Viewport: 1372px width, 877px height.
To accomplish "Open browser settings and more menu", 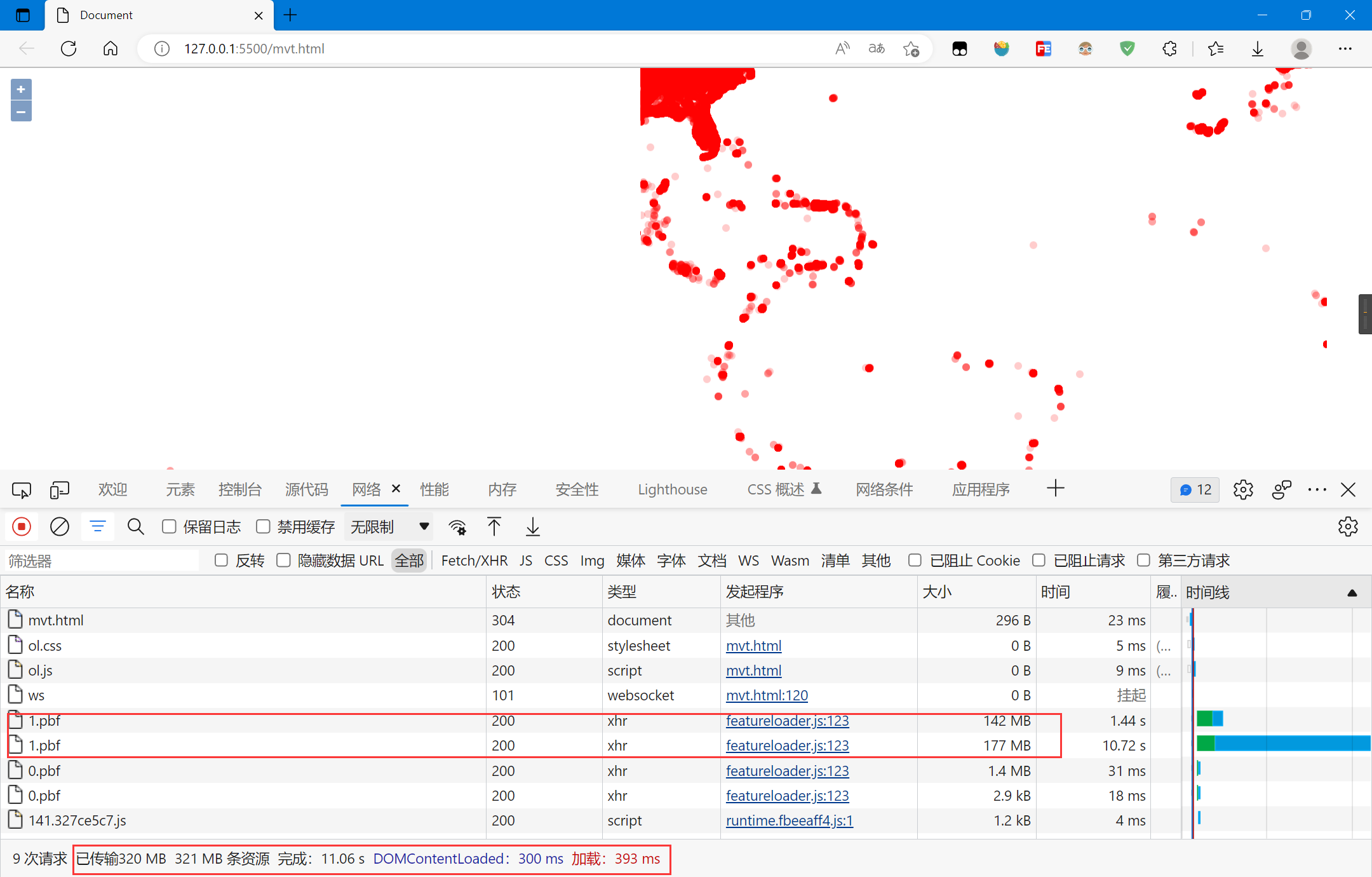I will (x=1345, y=48).
